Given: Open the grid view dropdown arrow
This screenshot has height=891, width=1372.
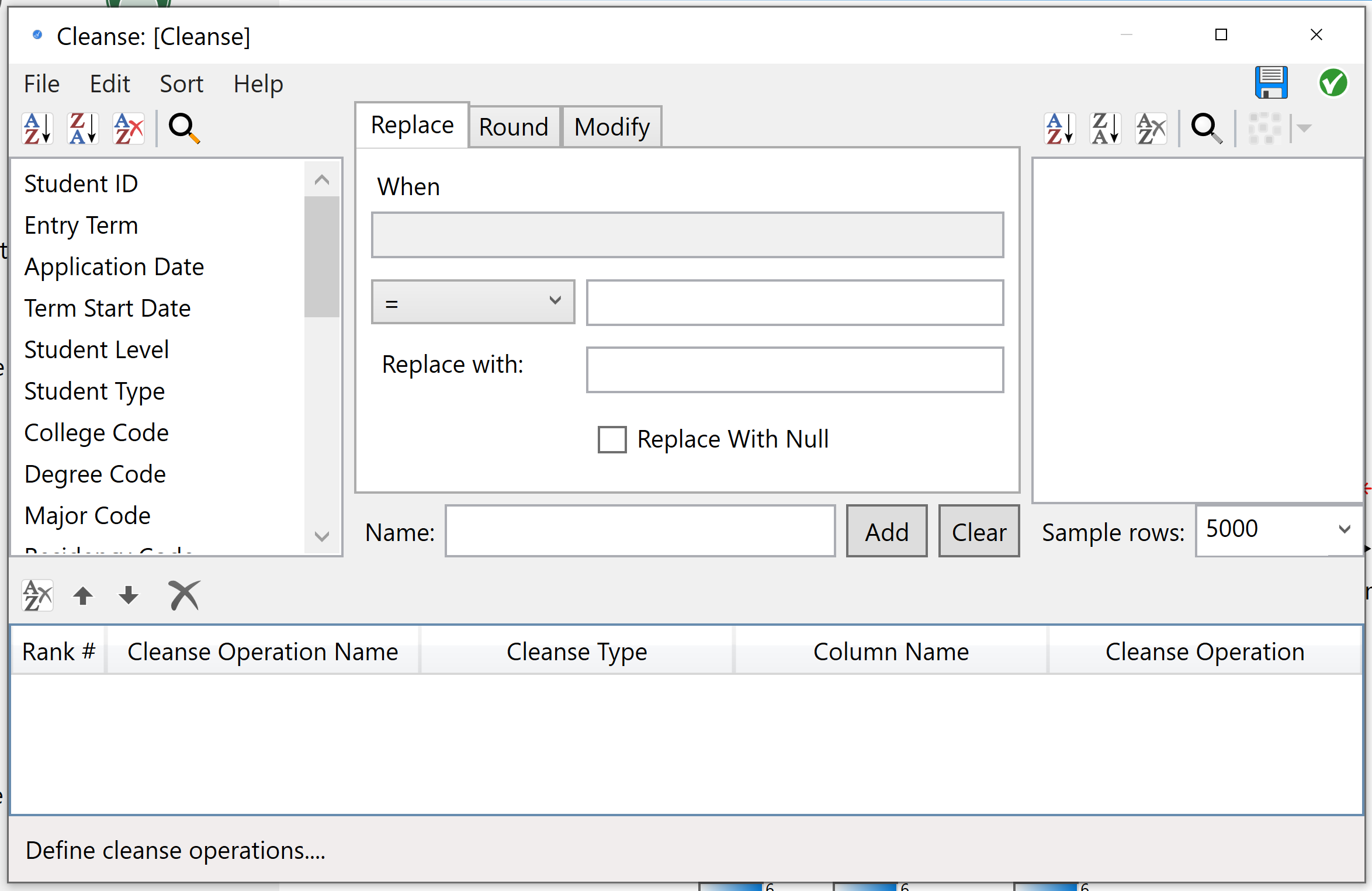Looking at the screenshot, I should click(x=1304, y=128).
